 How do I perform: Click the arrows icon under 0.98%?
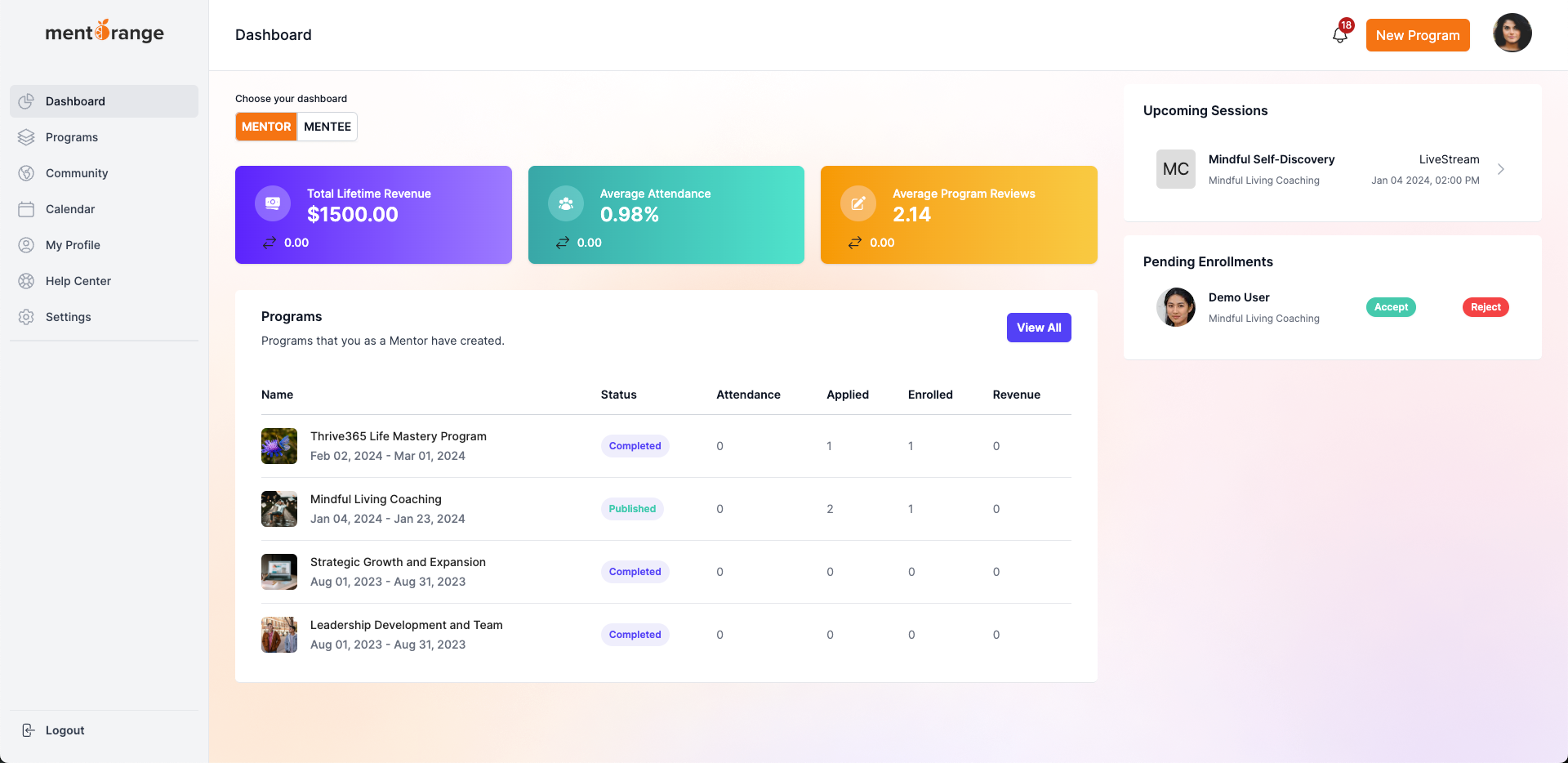tap(562, 243)
